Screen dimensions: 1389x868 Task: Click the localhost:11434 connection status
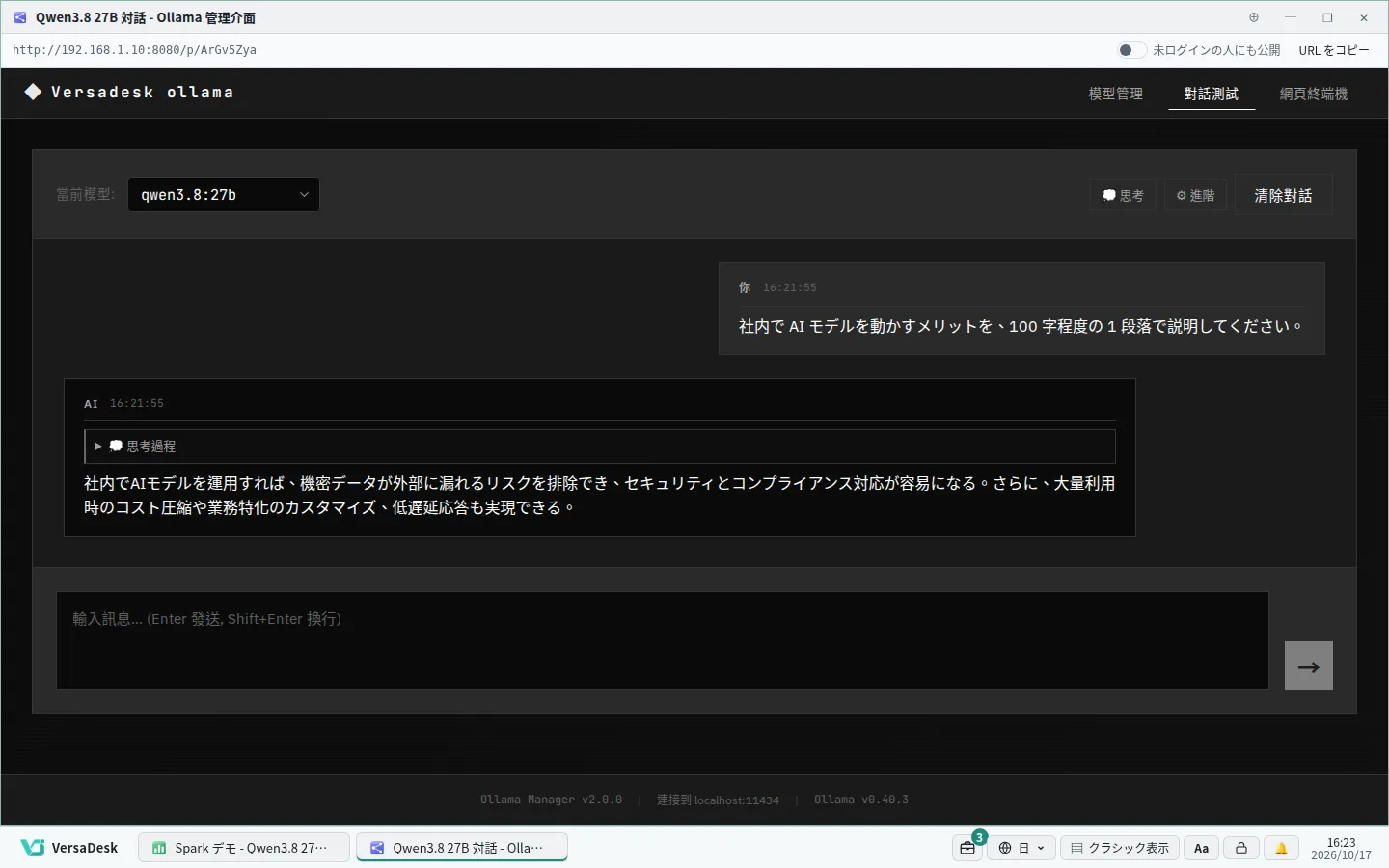pos(718,800)
